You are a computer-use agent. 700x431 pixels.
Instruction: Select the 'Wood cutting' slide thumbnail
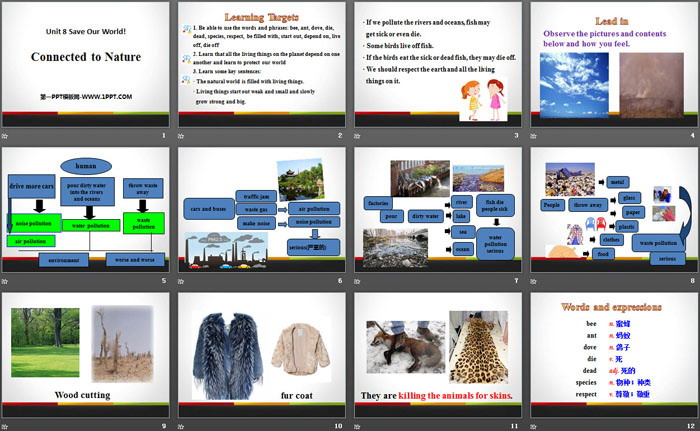point(85,355)
